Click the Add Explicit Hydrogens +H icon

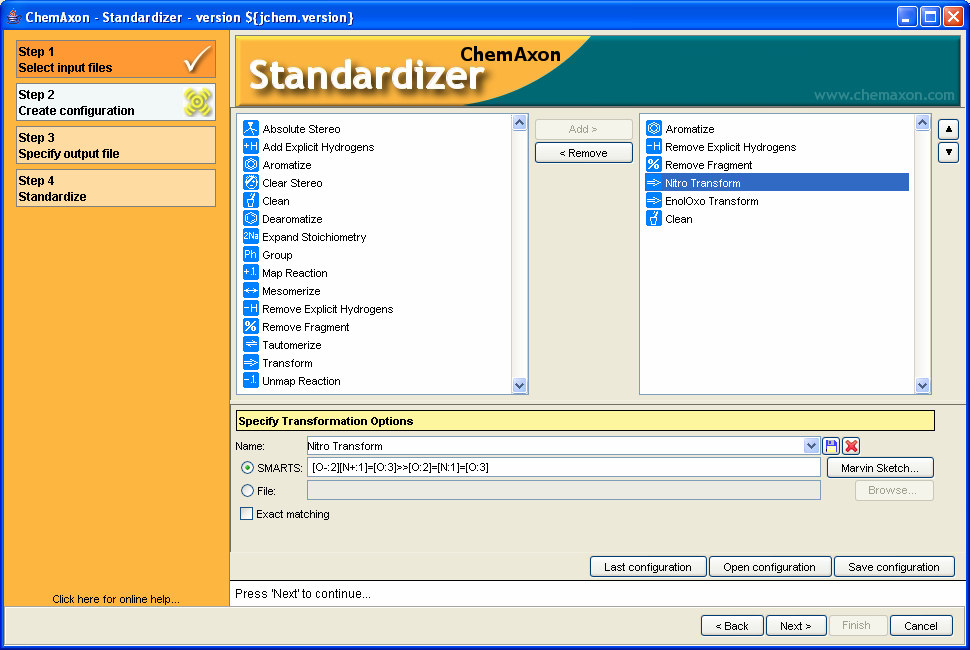click(x=251, y=146)
